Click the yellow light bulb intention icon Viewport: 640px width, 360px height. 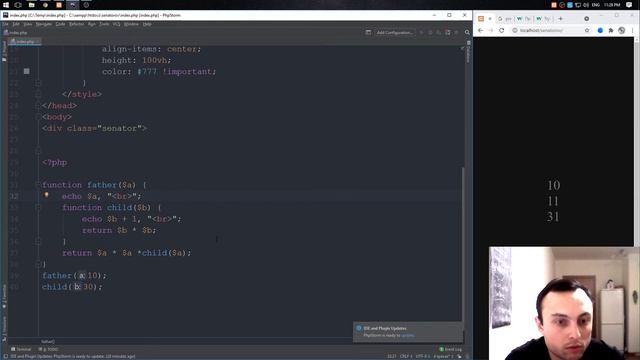coord(47,196)
